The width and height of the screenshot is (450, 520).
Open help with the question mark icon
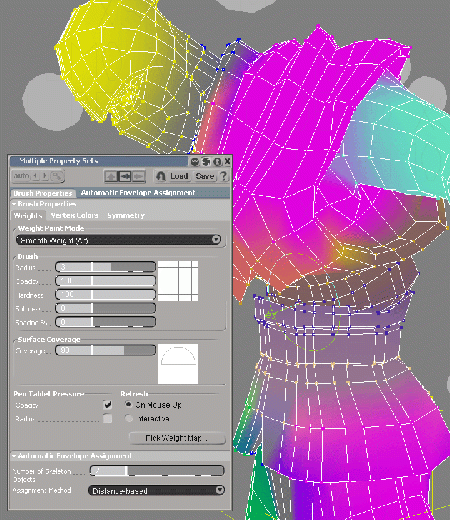[224, 176]
